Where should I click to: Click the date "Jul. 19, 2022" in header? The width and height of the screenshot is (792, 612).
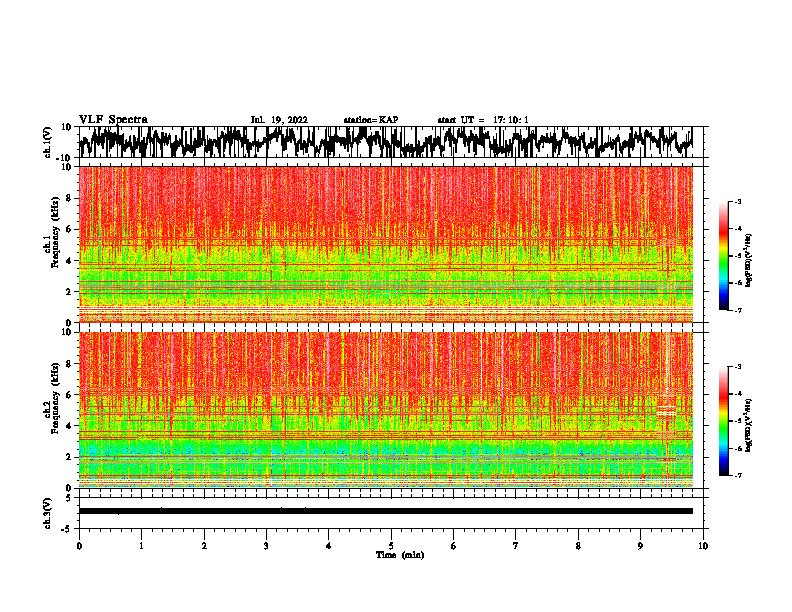pos(279,120)
